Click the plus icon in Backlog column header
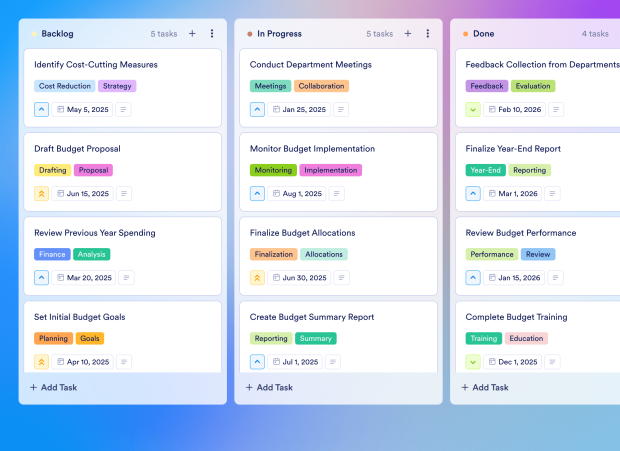This screenshot has height=451, width=620. [x=192, y=33]
